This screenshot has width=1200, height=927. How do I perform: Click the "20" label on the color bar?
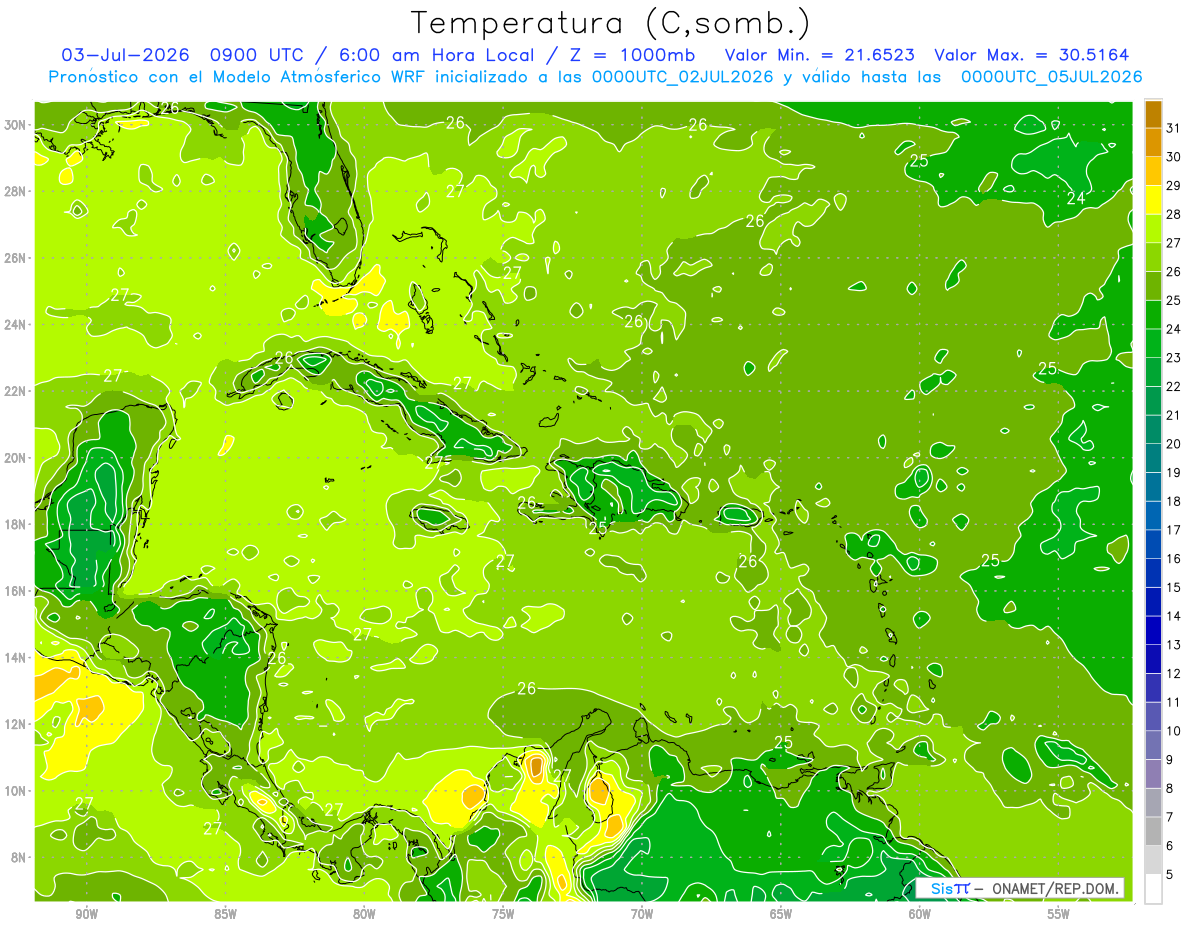tap(1173, 444)
